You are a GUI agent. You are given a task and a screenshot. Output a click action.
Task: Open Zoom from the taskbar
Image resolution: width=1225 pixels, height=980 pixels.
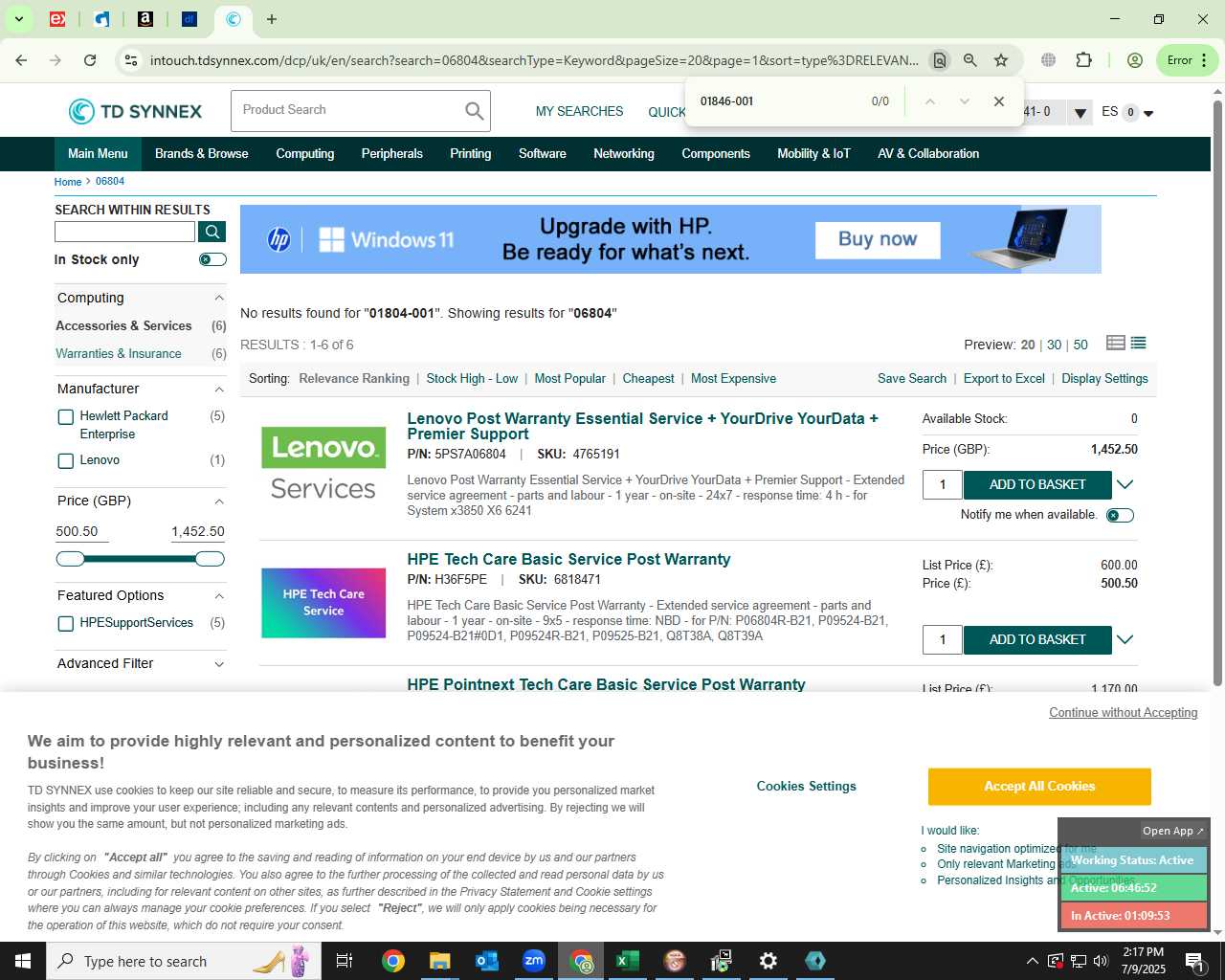[534, 961]
